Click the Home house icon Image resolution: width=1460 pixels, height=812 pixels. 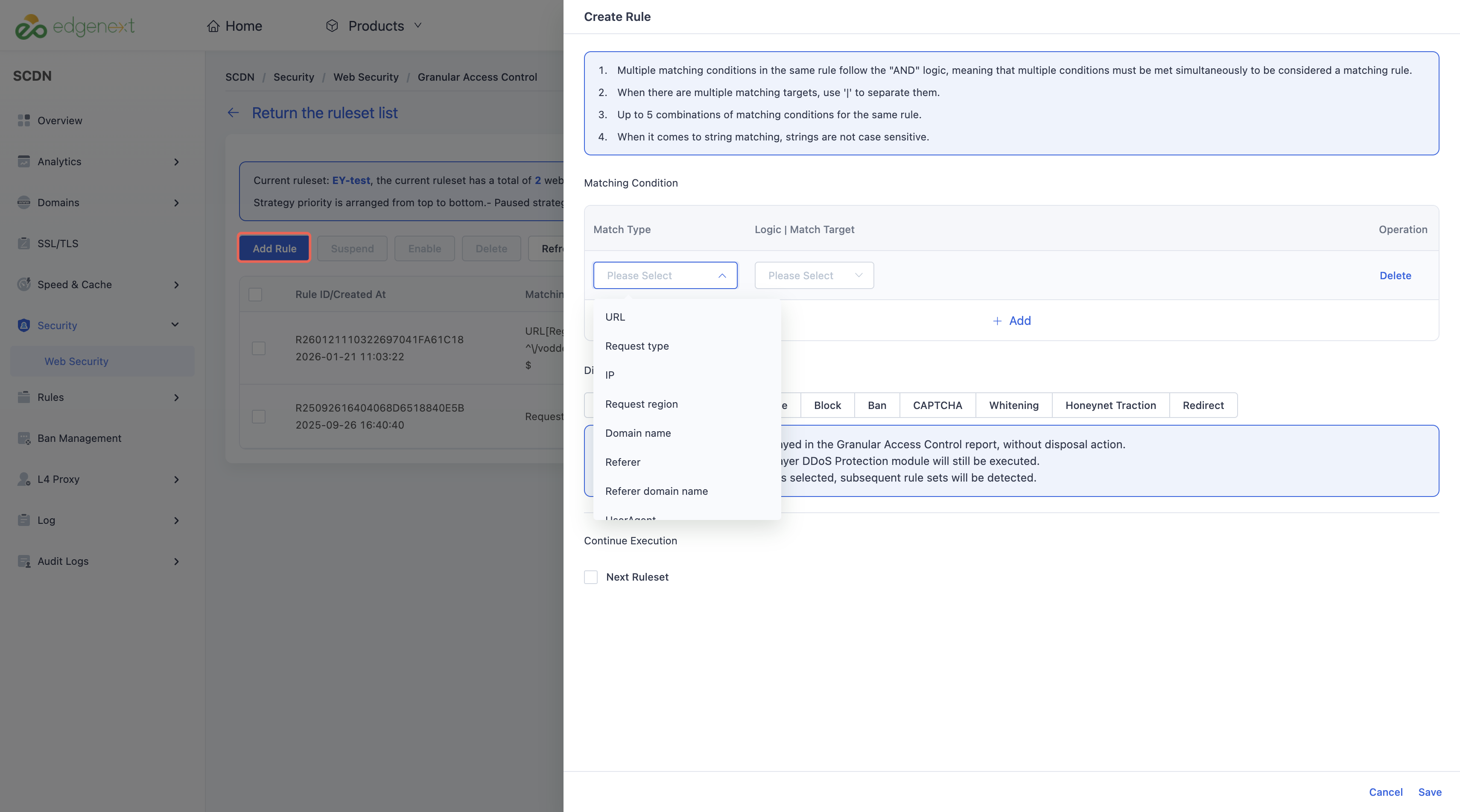213,26
